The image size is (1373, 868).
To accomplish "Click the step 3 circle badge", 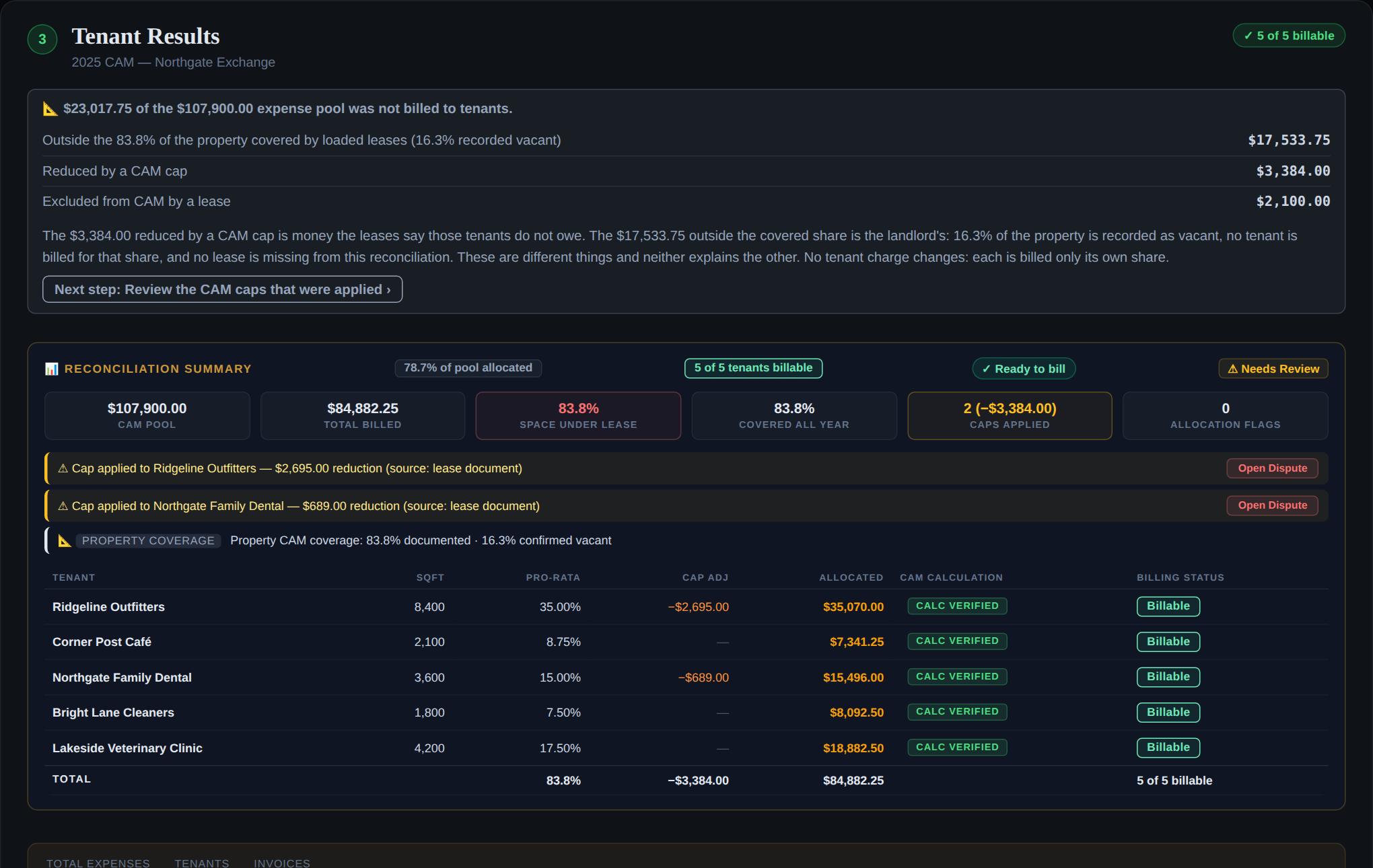I will point(42,39).
